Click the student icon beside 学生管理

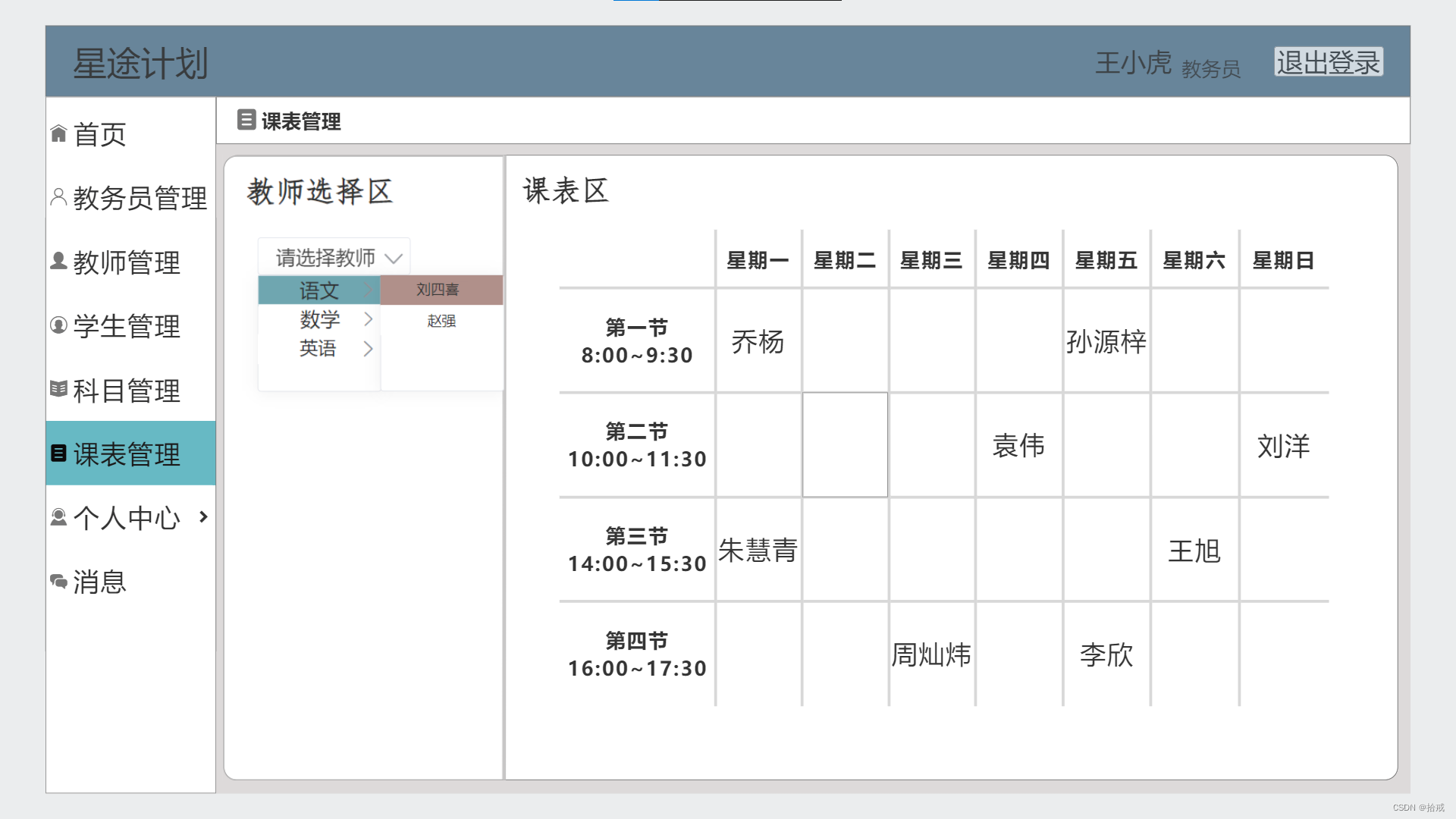click(x=58, y=325)
